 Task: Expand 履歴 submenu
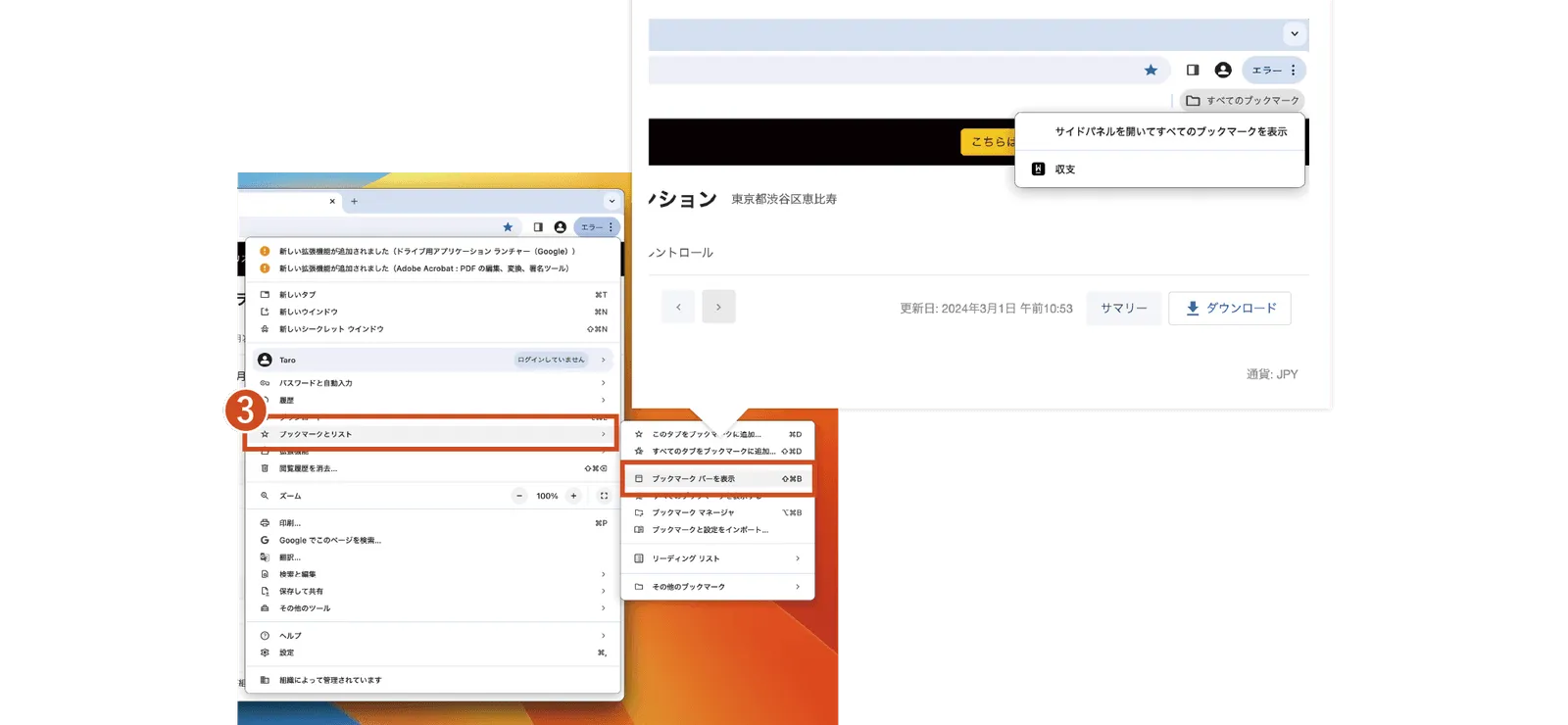(433, 400)
